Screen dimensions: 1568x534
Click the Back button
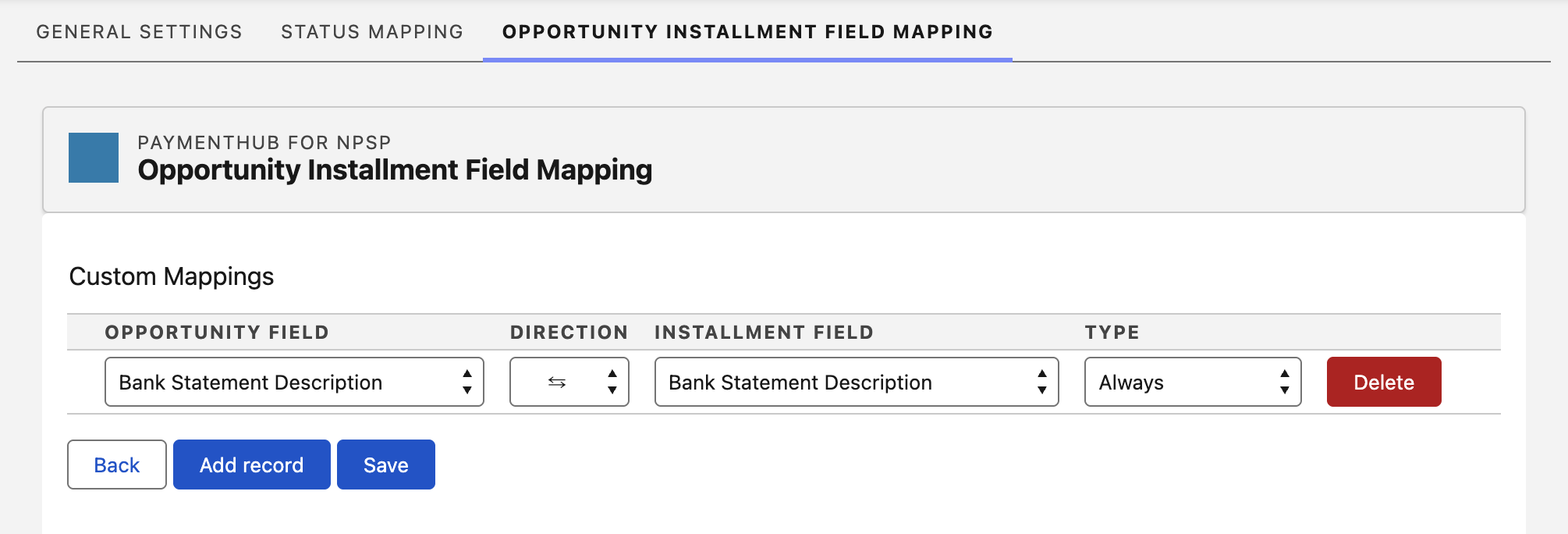coord(116,465)
